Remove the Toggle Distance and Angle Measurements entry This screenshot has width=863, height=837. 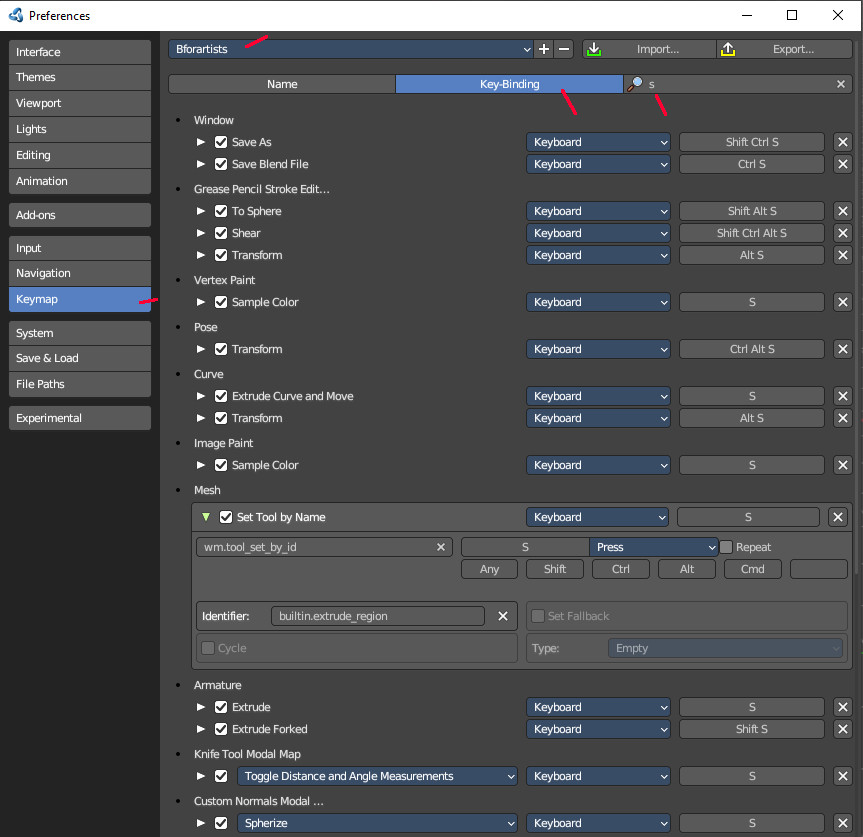click(x=843, y=776)
